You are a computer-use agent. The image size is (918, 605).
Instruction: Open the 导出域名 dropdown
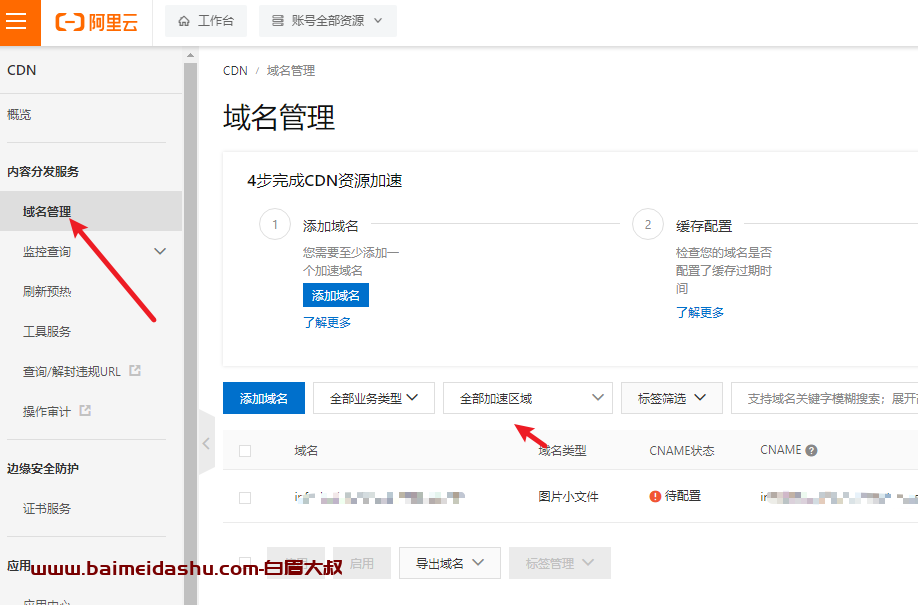pos(450,563)
